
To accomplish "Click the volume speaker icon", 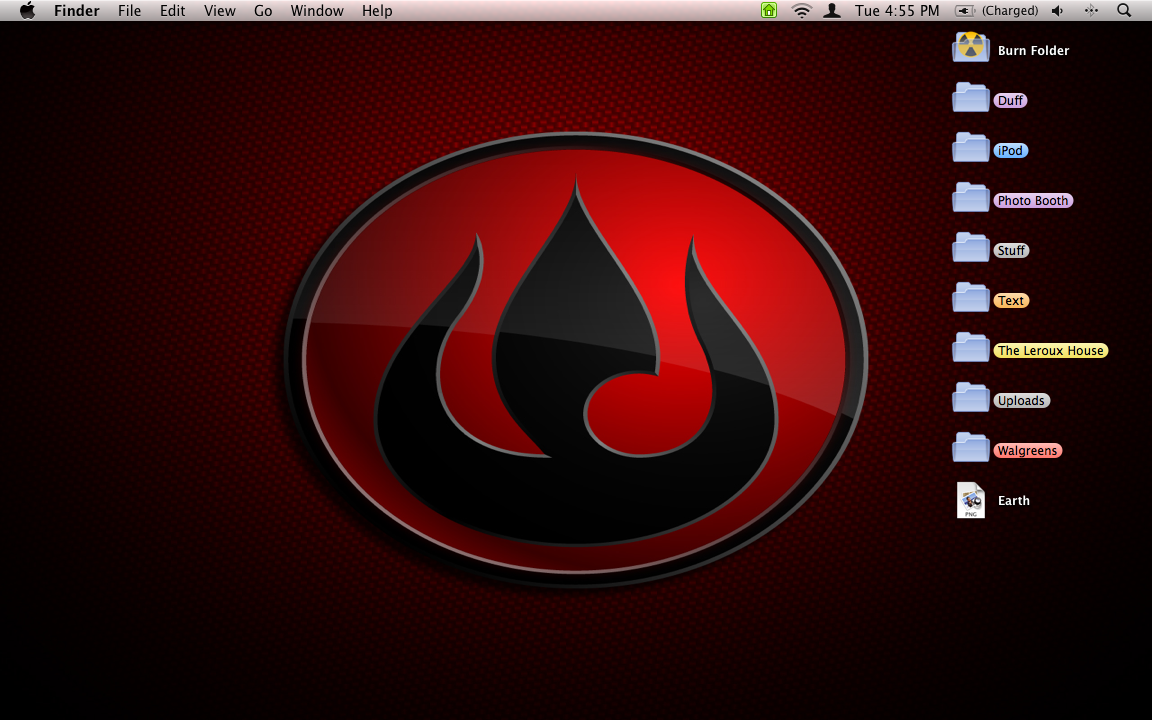I will pyautogui.click(x=1058, y=10).
